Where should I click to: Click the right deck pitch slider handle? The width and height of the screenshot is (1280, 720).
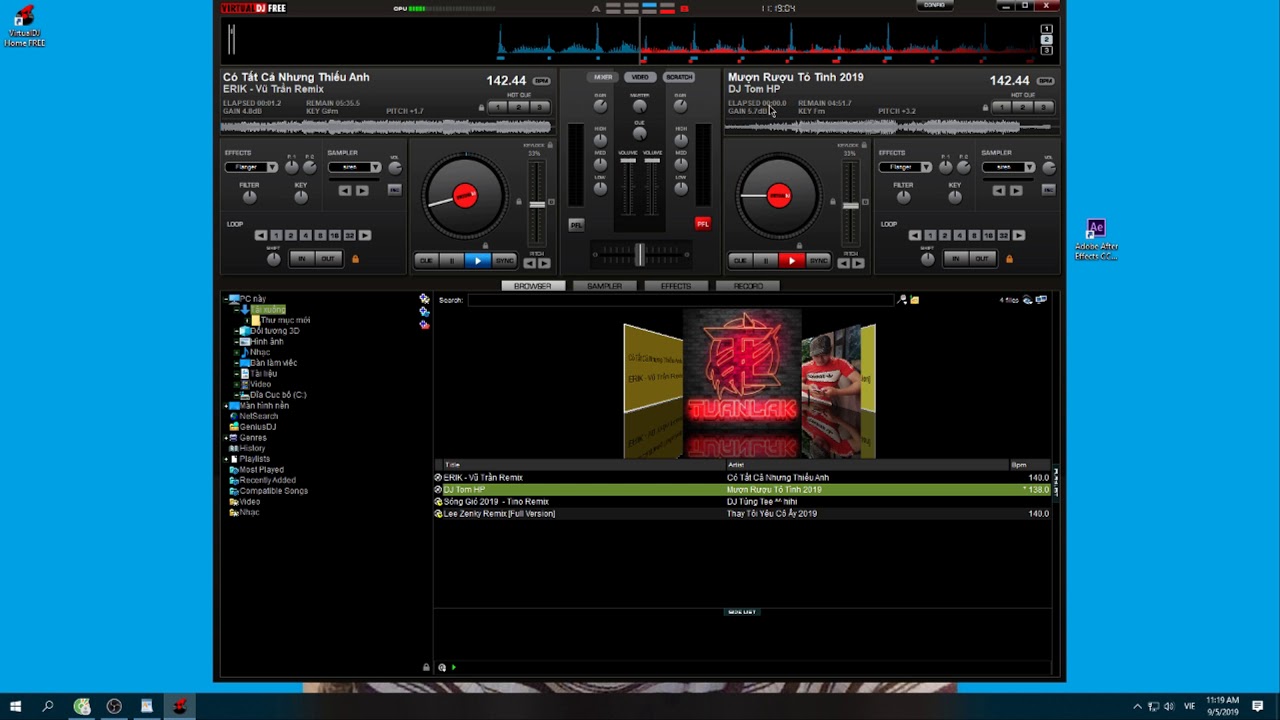[x=851, y=205]
